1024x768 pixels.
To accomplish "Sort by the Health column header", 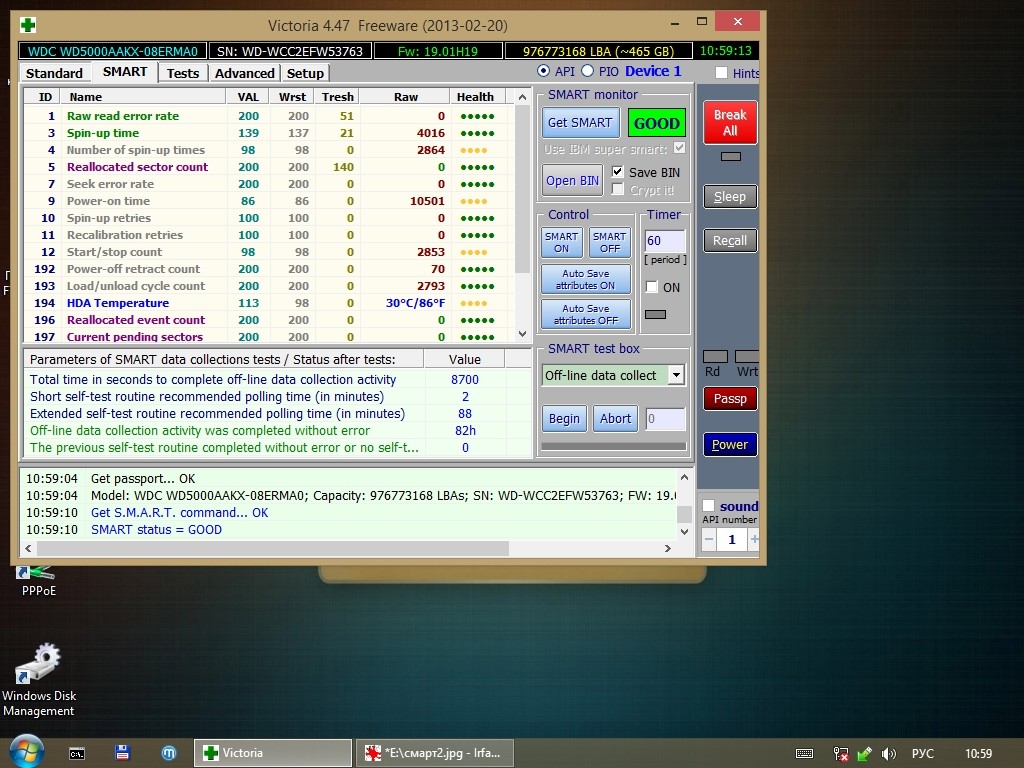I will (x=475, y=97).
